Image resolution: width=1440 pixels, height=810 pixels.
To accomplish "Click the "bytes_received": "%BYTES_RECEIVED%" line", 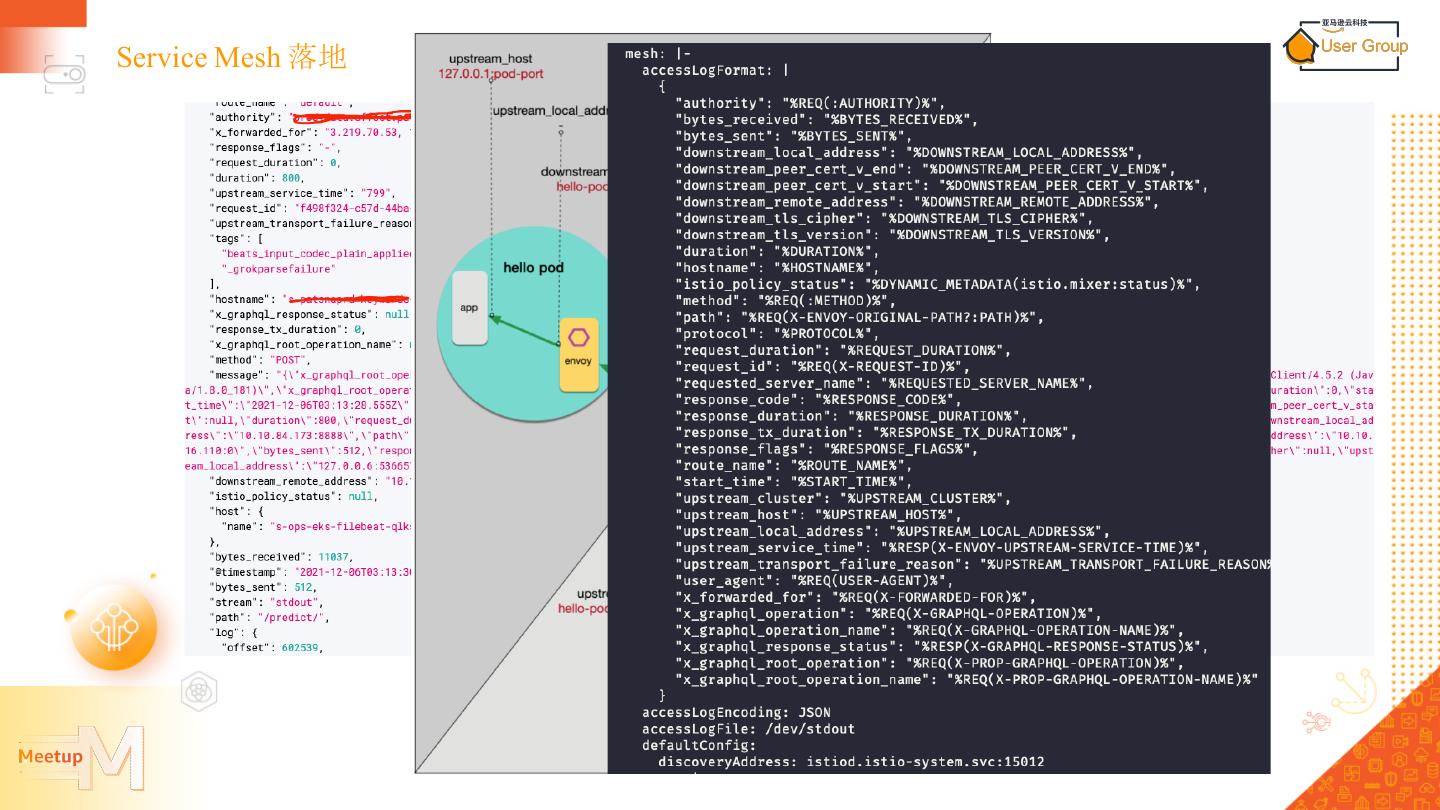I will tap(826, 119).
